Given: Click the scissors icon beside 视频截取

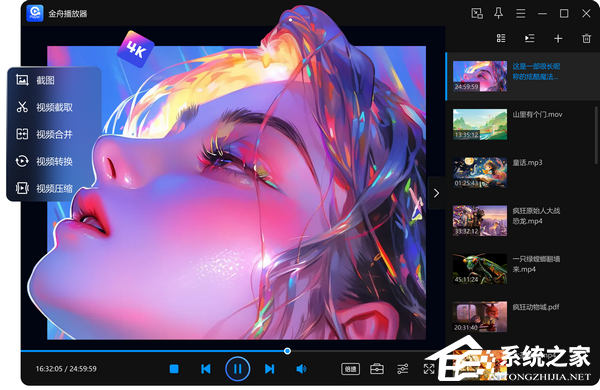Looking at the screenshot, I should [22, 107].
